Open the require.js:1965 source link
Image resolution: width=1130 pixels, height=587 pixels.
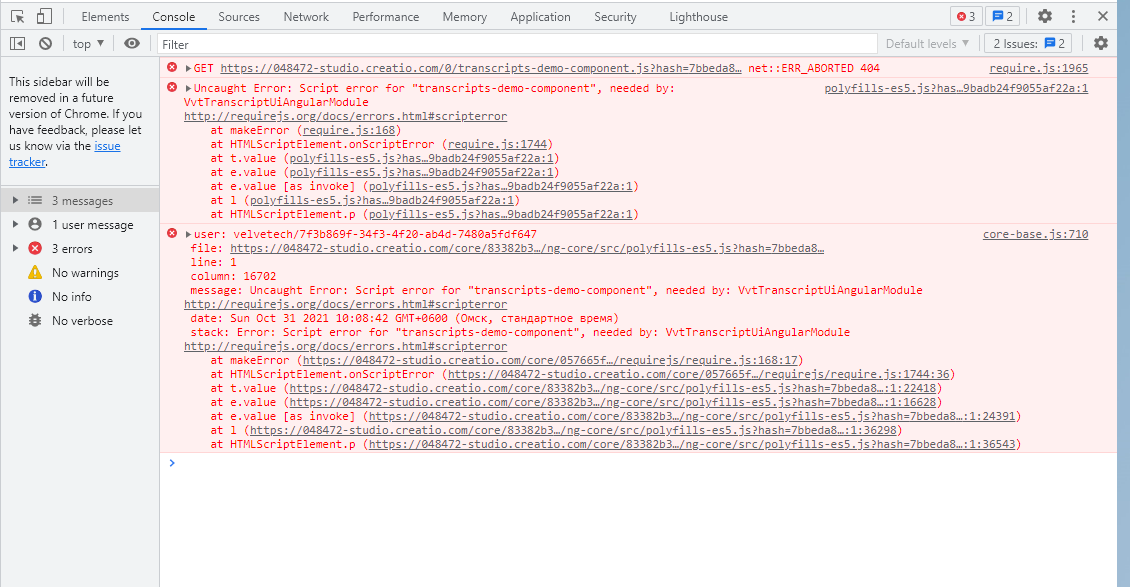click(x=1038, y=68)
